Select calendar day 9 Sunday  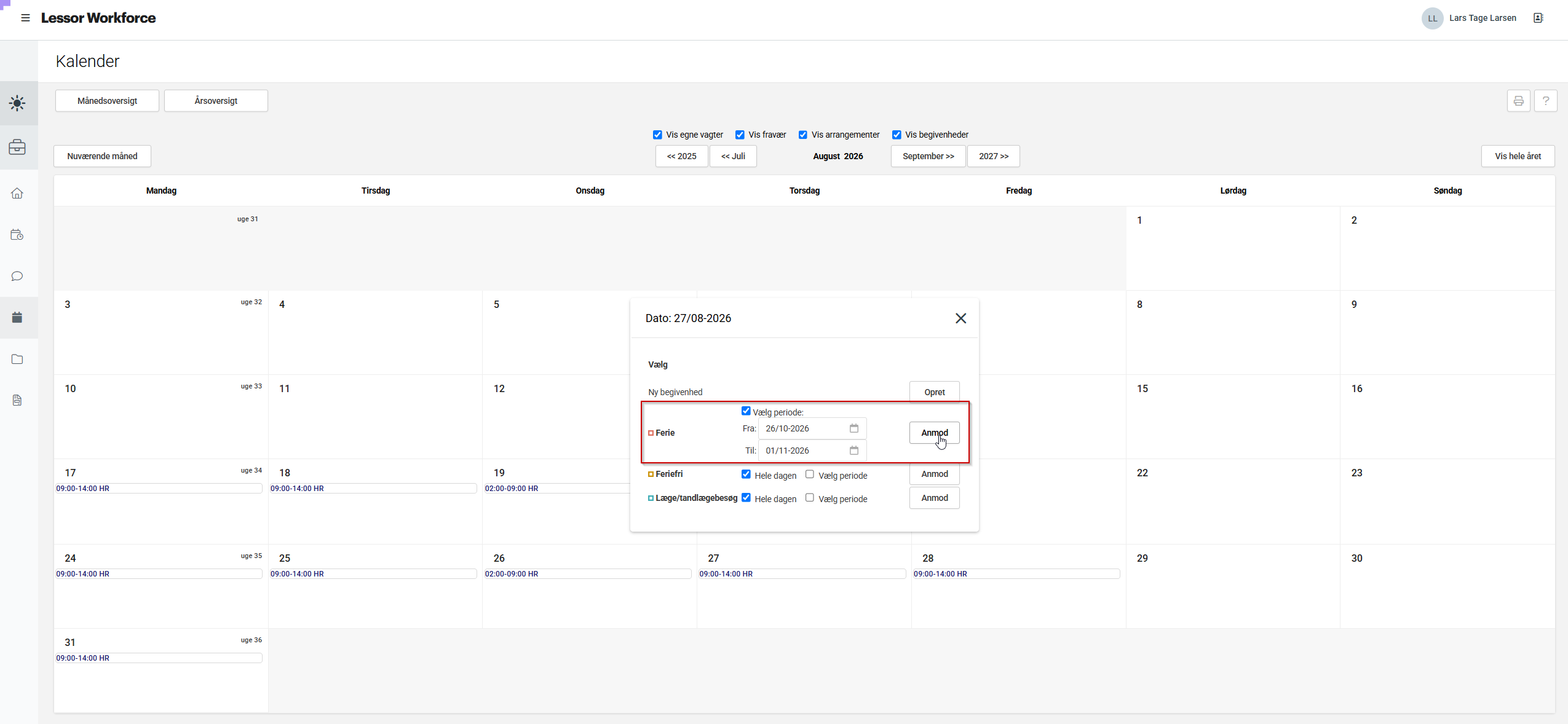click(x=1447, y=332)
